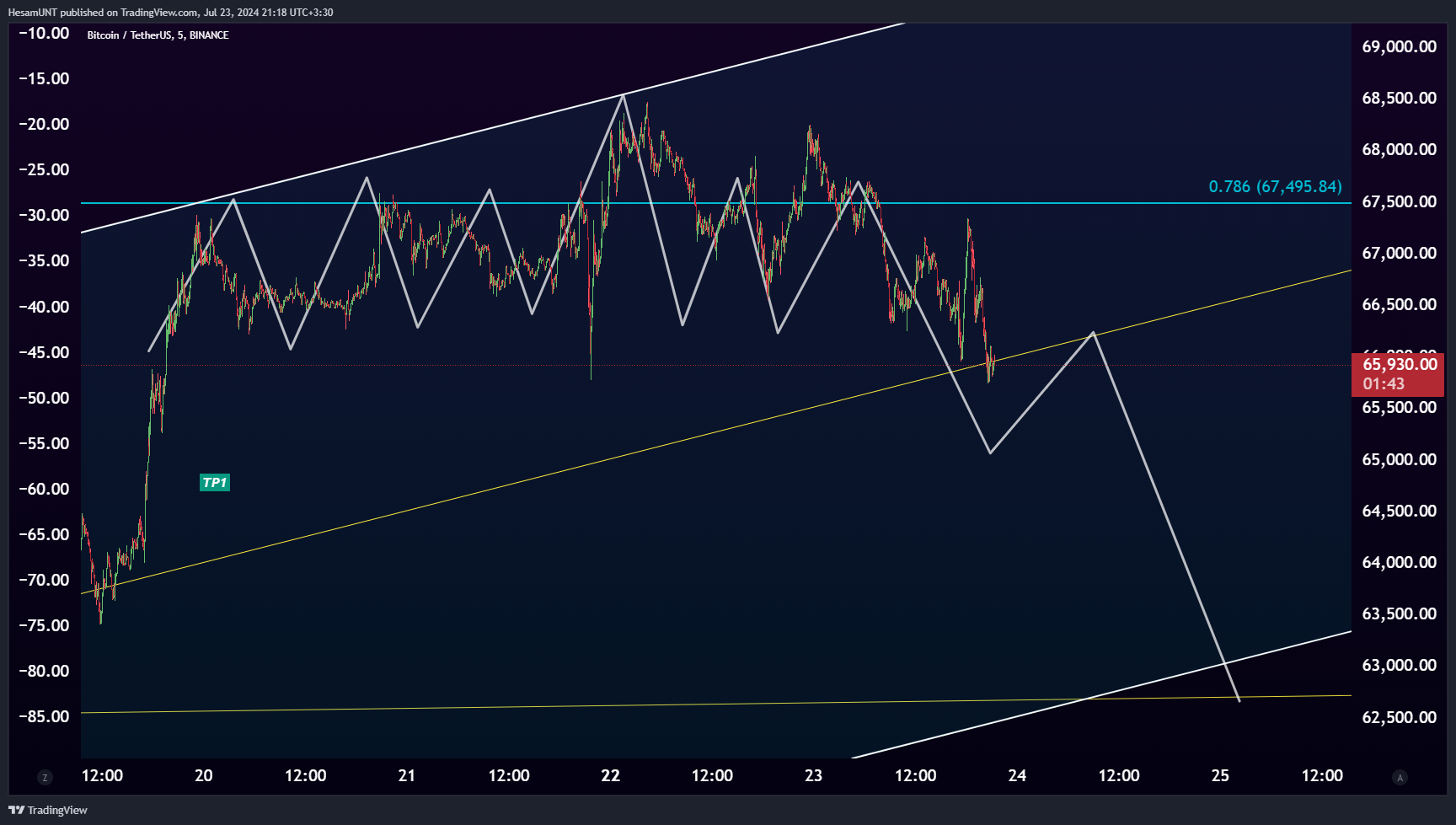Click date 22 on the time axis
The height and width of the screenshot is (825, 1456).
click(x=611, y=775)
